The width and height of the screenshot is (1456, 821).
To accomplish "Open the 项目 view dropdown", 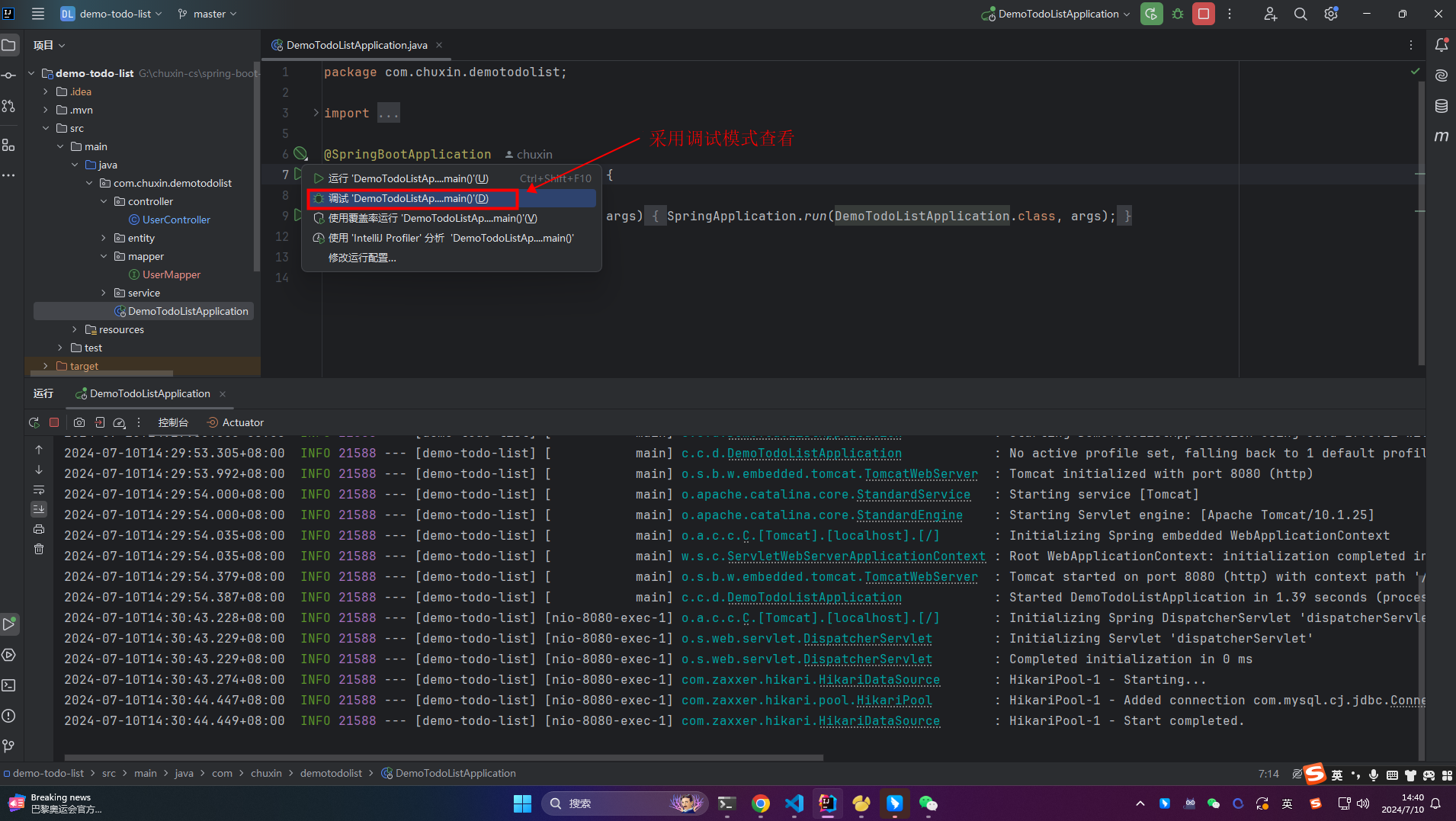I will 50,45.
